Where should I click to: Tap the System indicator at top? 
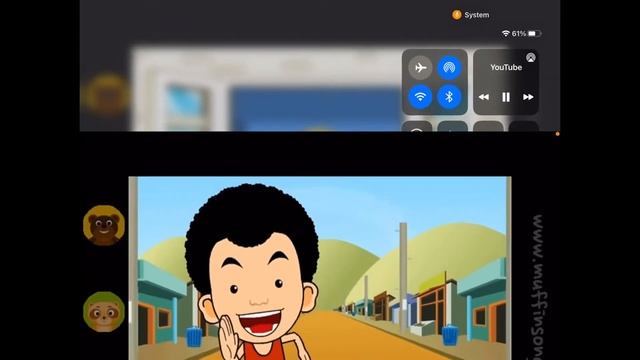pyautogui.click(x=471, y=15)
